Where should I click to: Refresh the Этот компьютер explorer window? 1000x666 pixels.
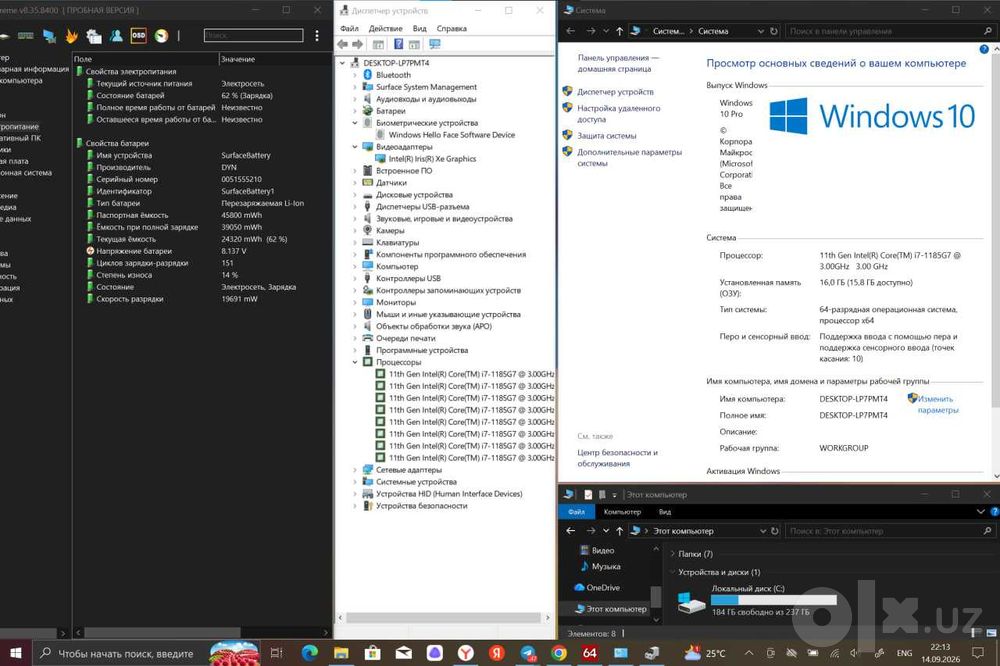(x=775, y=531)
